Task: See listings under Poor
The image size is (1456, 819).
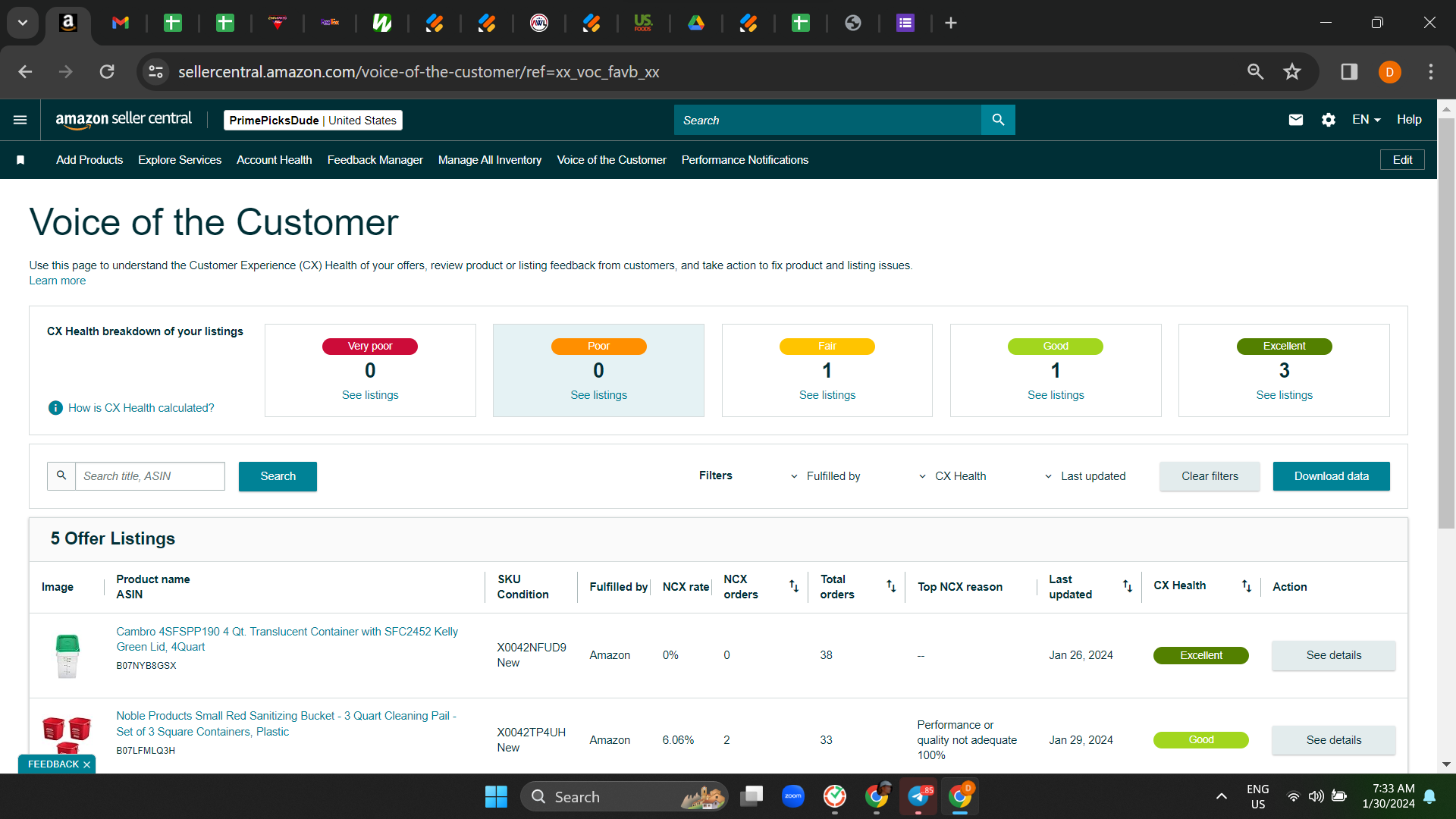Action: 599,395
